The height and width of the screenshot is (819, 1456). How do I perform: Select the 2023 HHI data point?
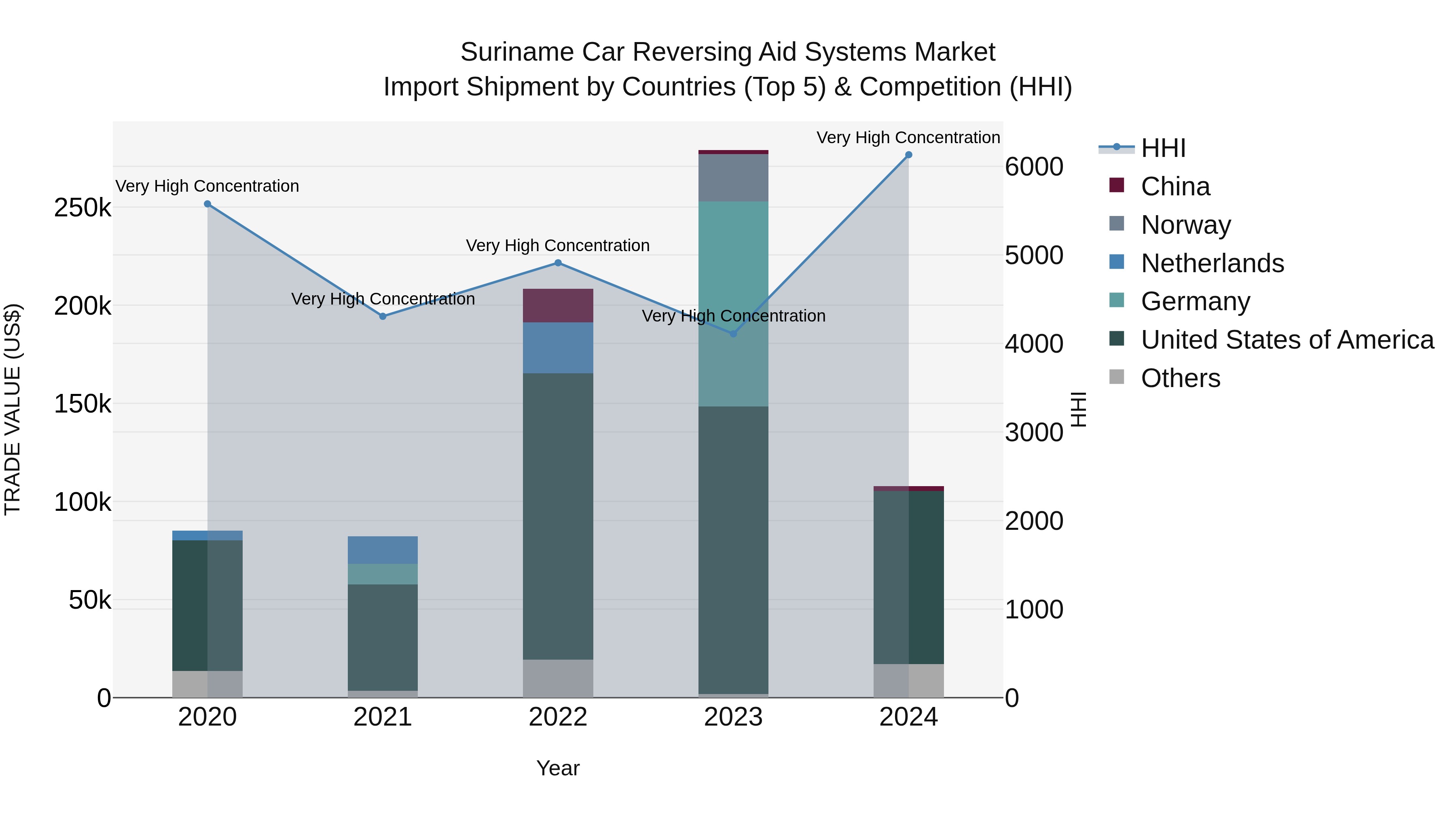pyautogui.click(x=734, y=334)
